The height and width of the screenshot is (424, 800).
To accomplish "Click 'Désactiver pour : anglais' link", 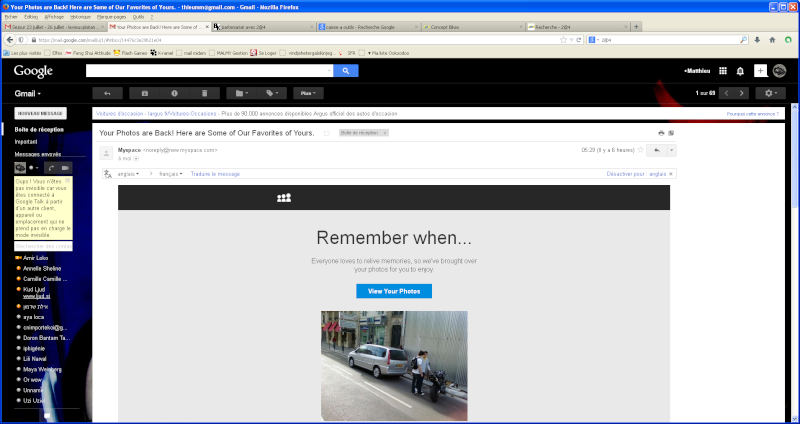I will (x=636, y=174).
